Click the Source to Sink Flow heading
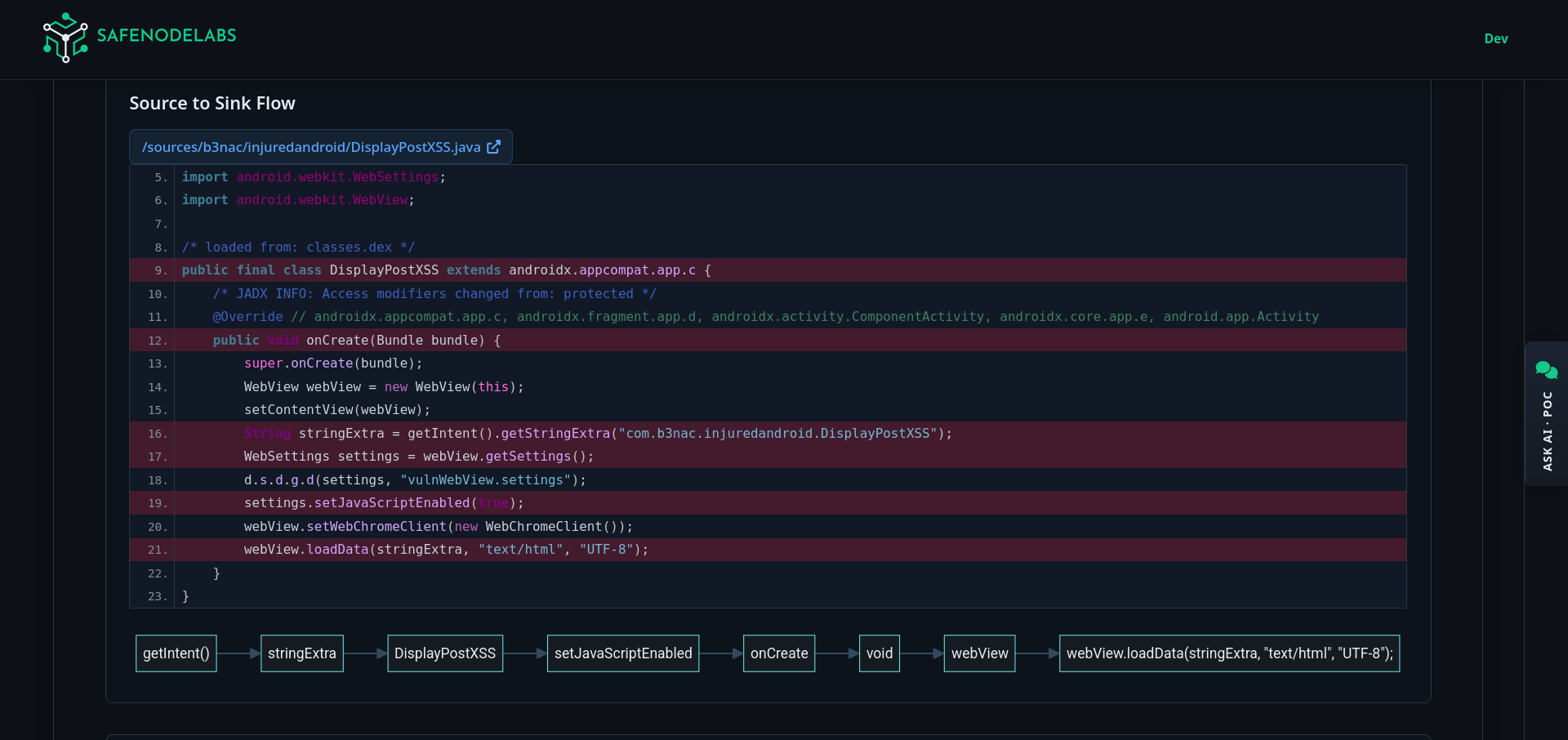 [x=212, y=103]
